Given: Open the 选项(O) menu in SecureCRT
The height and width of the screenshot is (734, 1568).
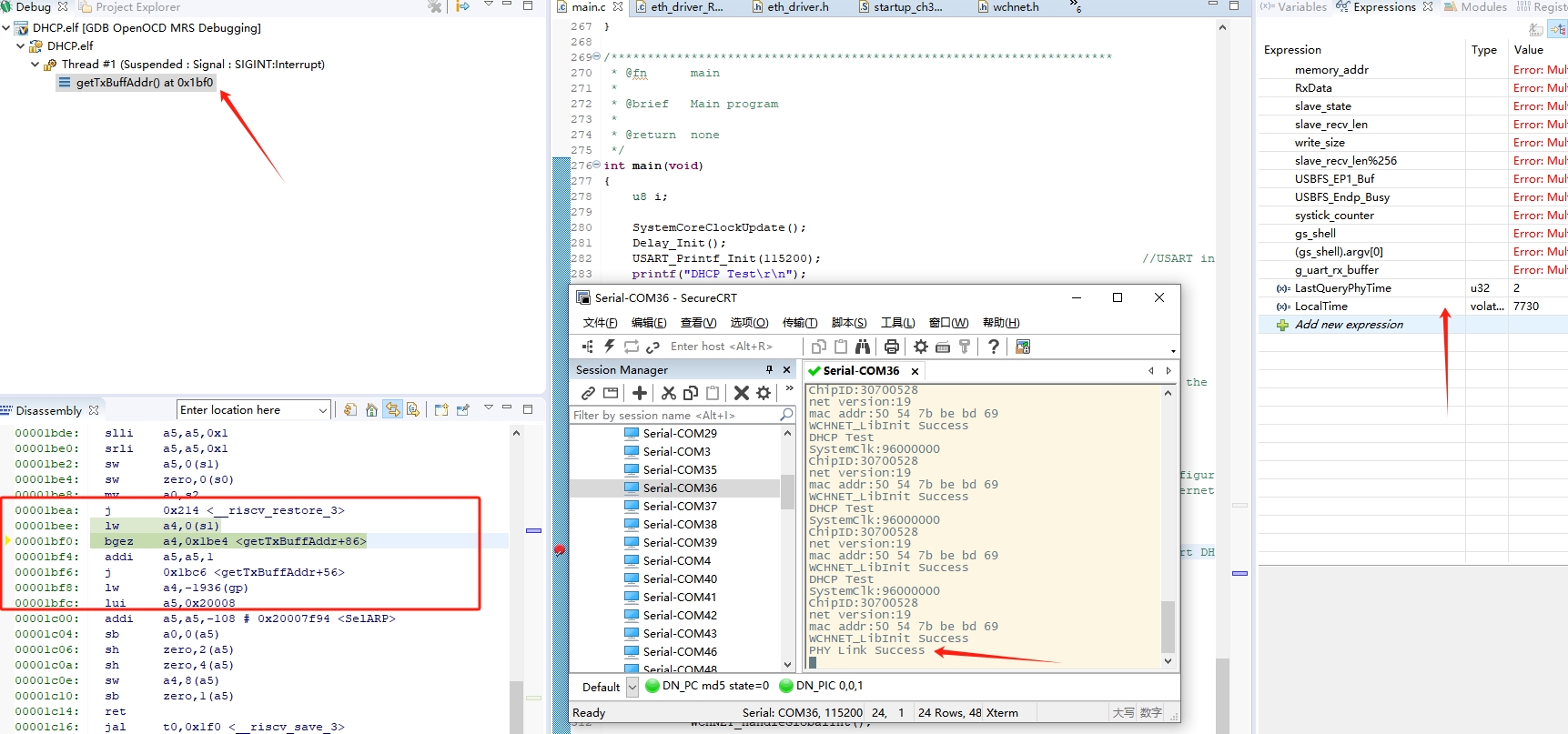Looking at the screenshot, I should point(749,322).
